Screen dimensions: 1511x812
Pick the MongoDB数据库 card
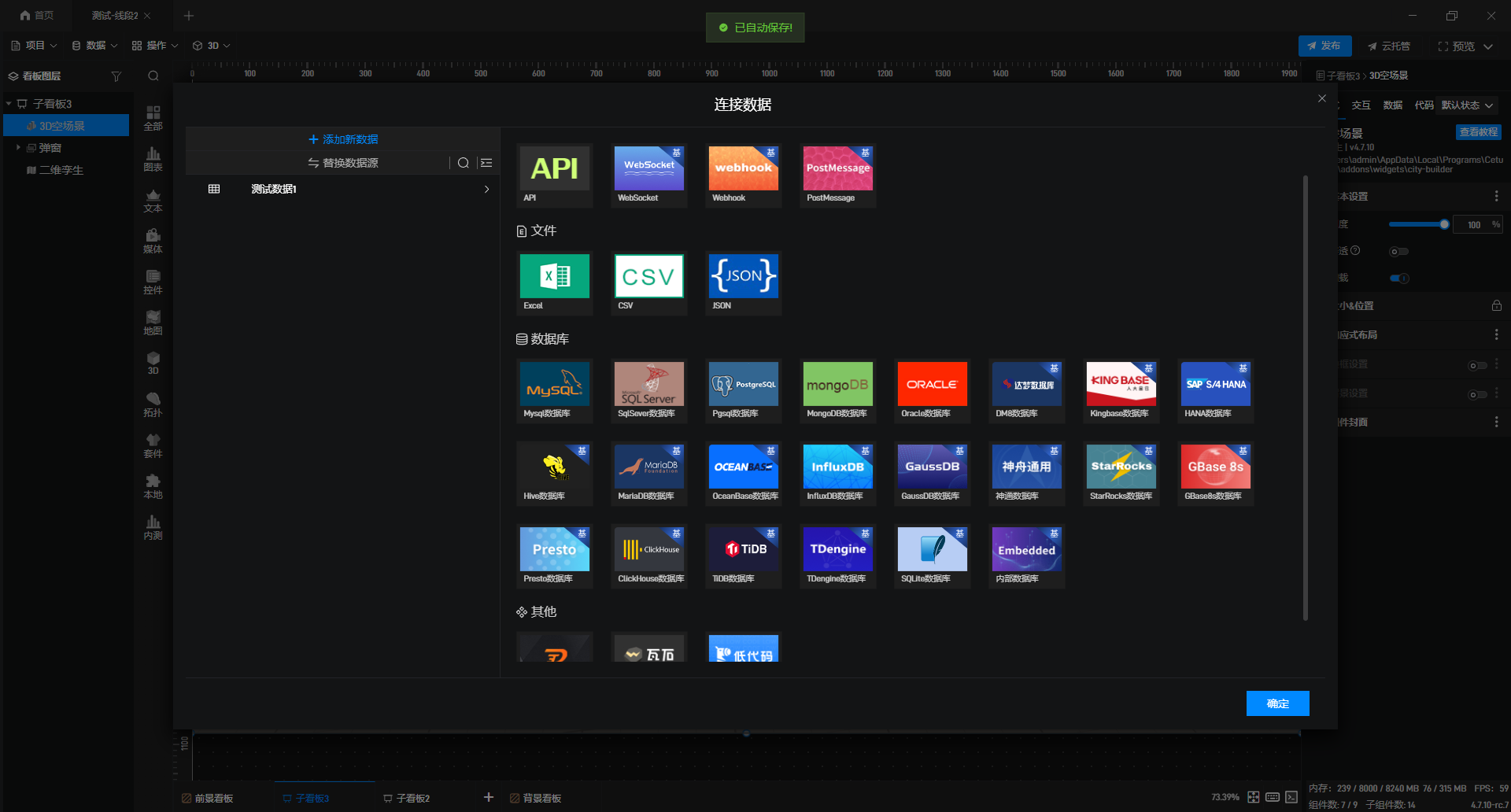[838, 391]
